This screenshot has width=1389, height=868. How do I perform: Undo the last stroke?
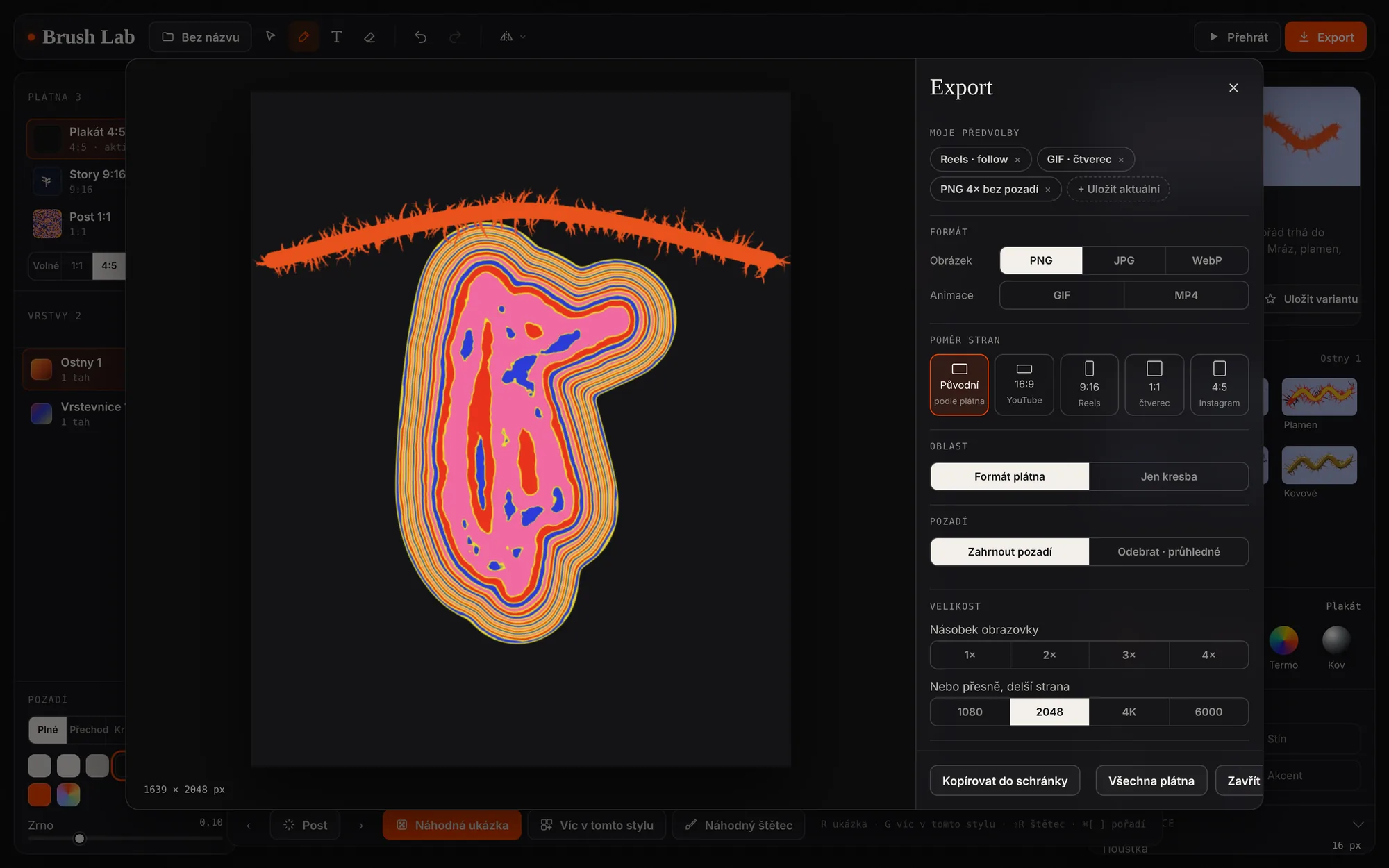coord(421,36)
